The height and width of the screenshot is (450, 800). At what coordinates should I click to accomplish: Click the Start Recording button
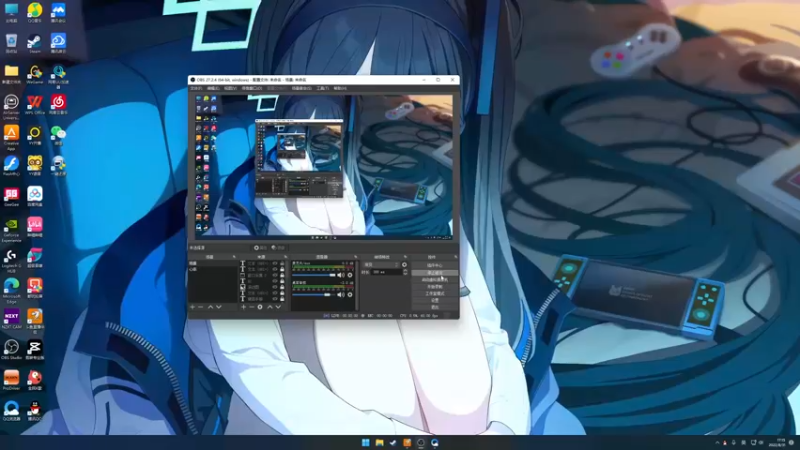tap(435, 287)
